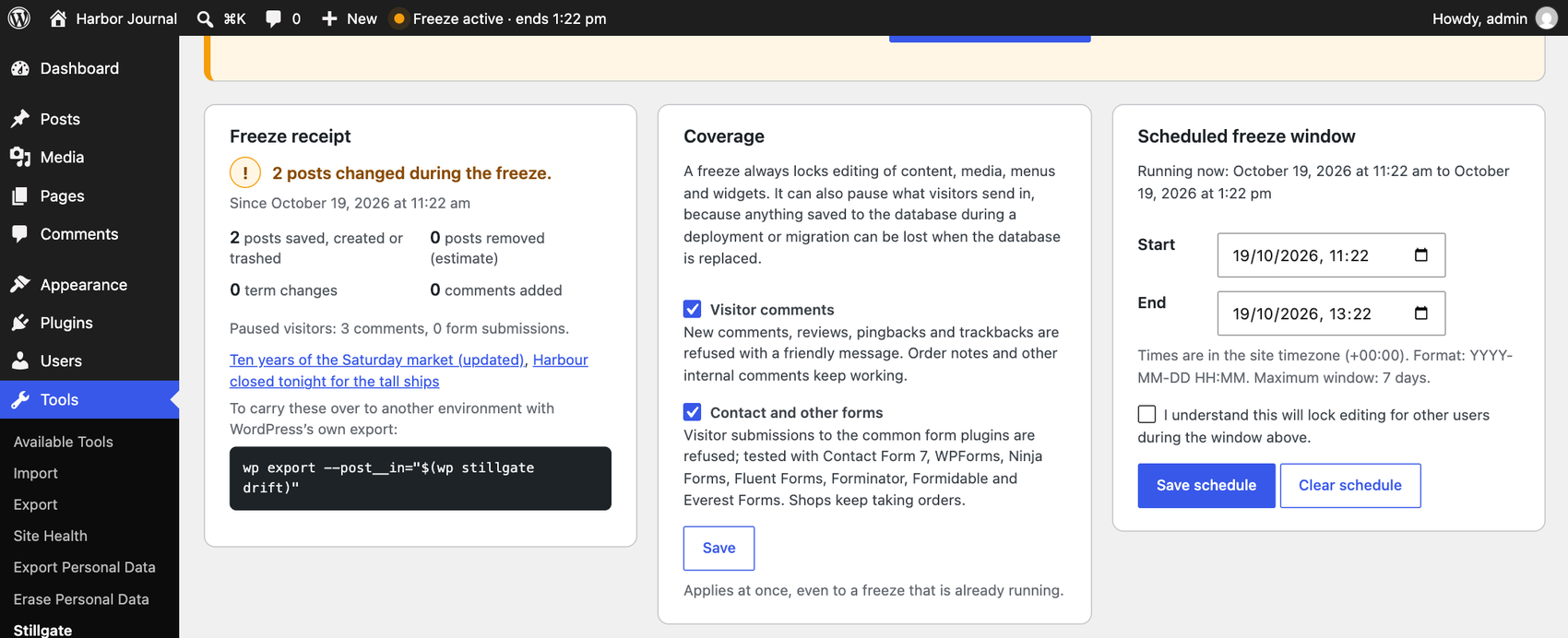Click the Howdy, admin account text
This screenshot has height=638, width=1568.
(1479, 18)
